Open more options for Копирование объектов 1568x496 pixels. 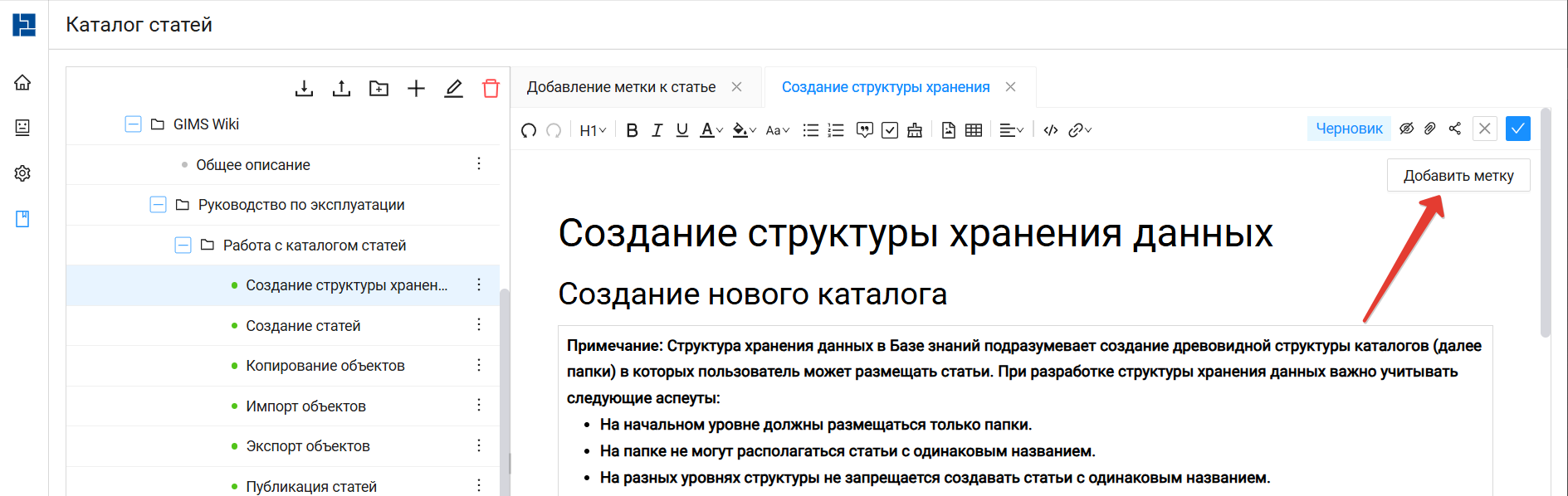click(x=479, y=366)
